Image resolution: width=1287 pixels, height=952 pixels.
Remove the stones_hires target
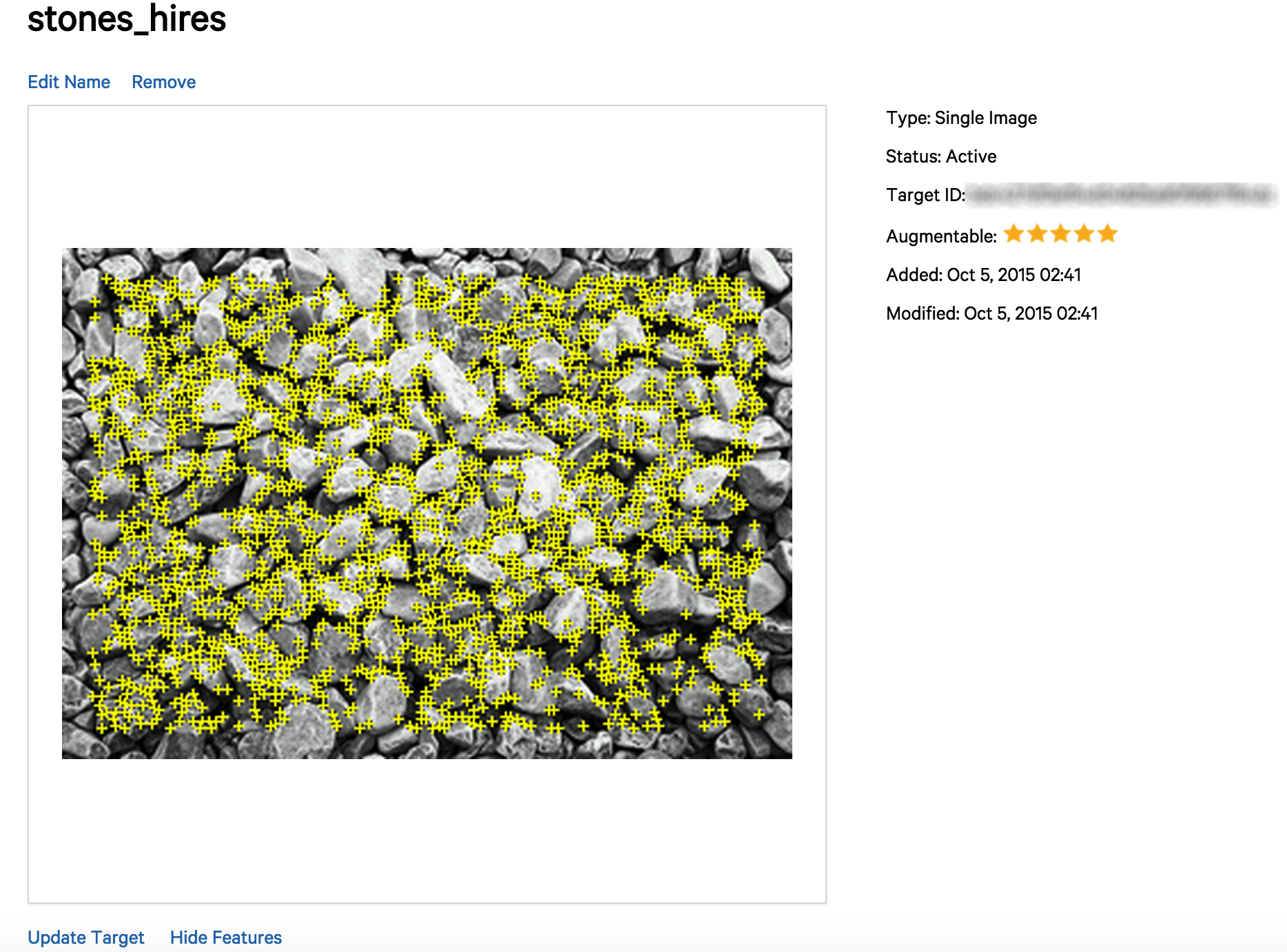[164, 82]
